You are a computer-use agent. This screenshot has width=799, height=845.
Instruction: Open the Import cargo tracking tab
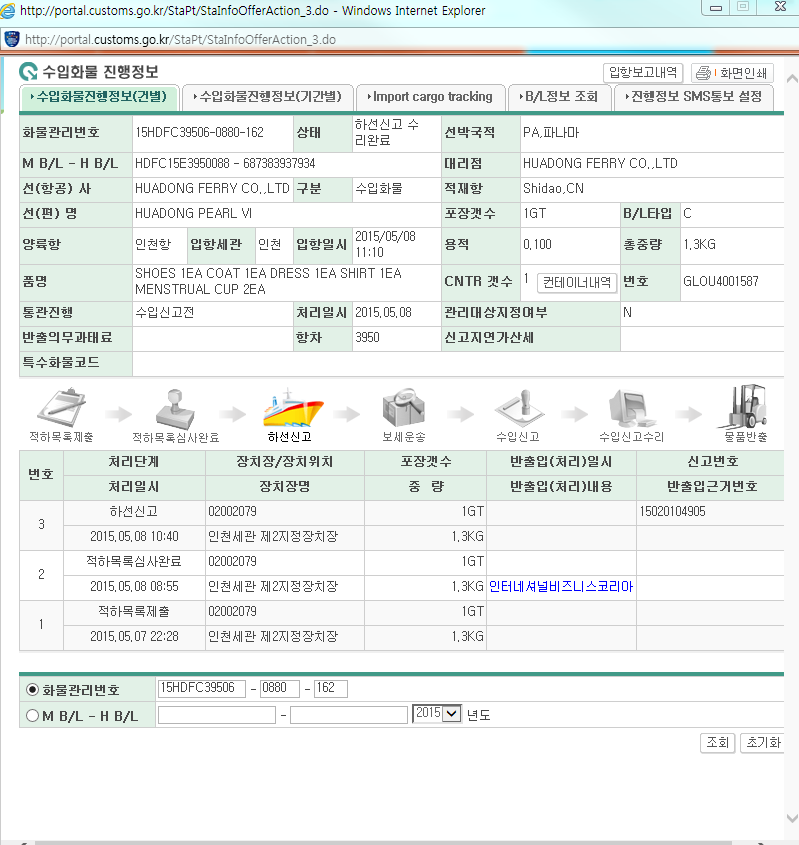click(x=430, y=97)
